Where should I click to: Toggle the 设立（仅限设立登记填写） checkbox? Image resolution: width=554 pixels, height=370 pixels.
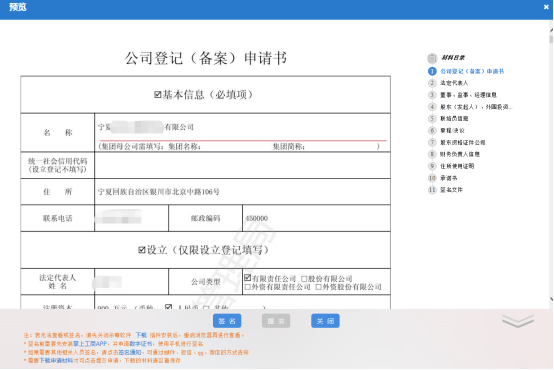tap(142, 250)
